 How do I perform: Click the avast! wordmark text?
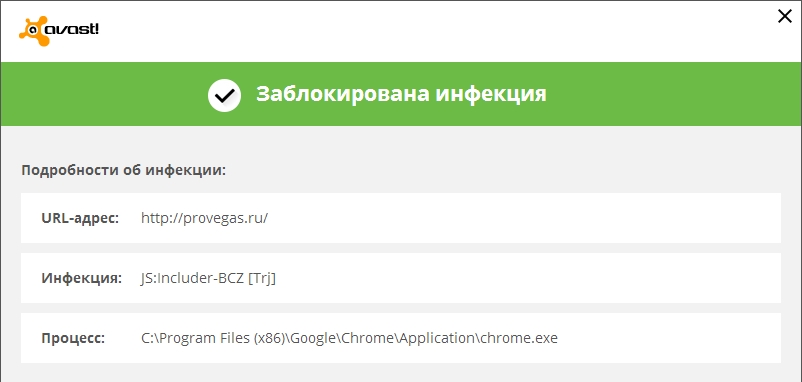pyautogui.click(x=73, y=29)
